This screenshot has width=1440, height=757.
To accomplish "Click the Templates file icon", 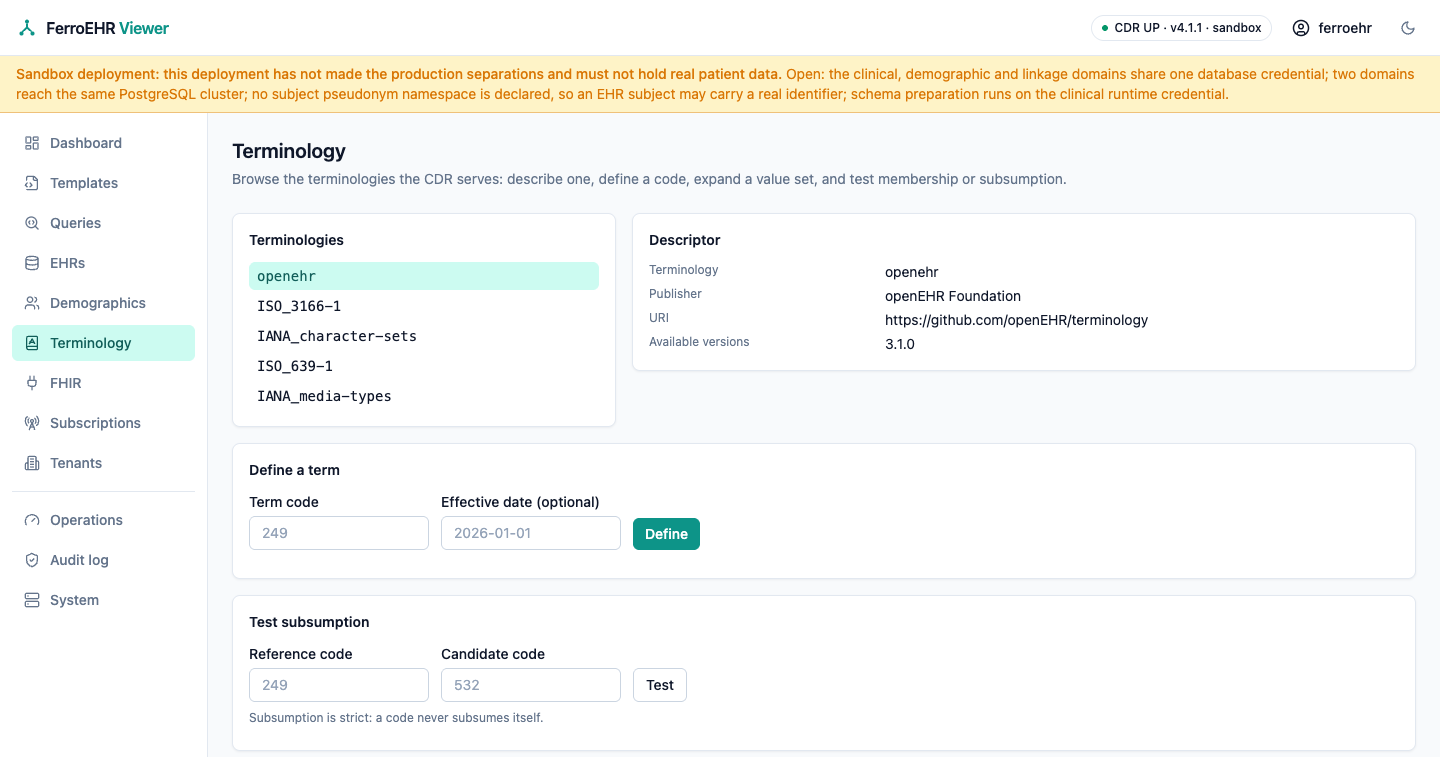I will click(x=32, y=183).
